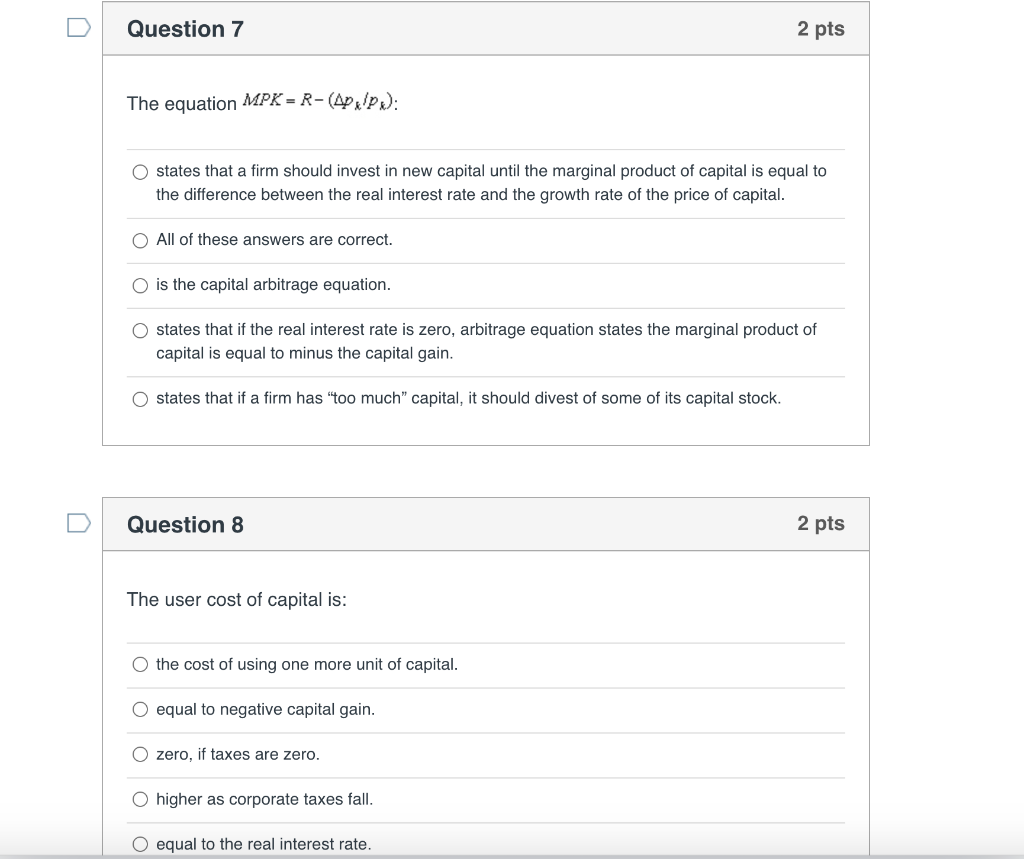
Task: Click the '2 pts' label on Question 8
Action: [822, 524]
